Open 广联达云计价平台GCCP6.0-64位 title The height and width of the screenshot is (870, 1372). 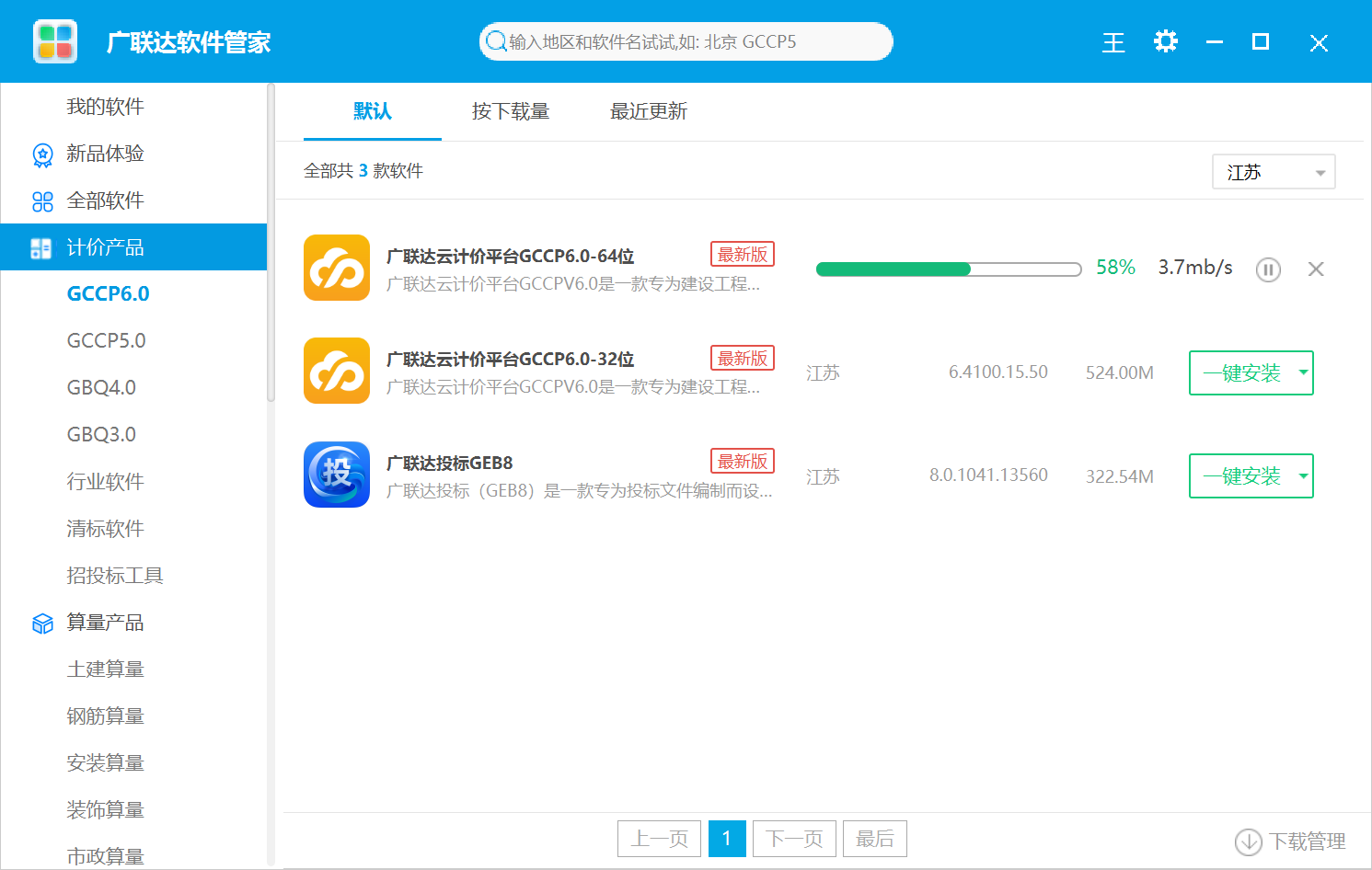[x=511, y=257]
